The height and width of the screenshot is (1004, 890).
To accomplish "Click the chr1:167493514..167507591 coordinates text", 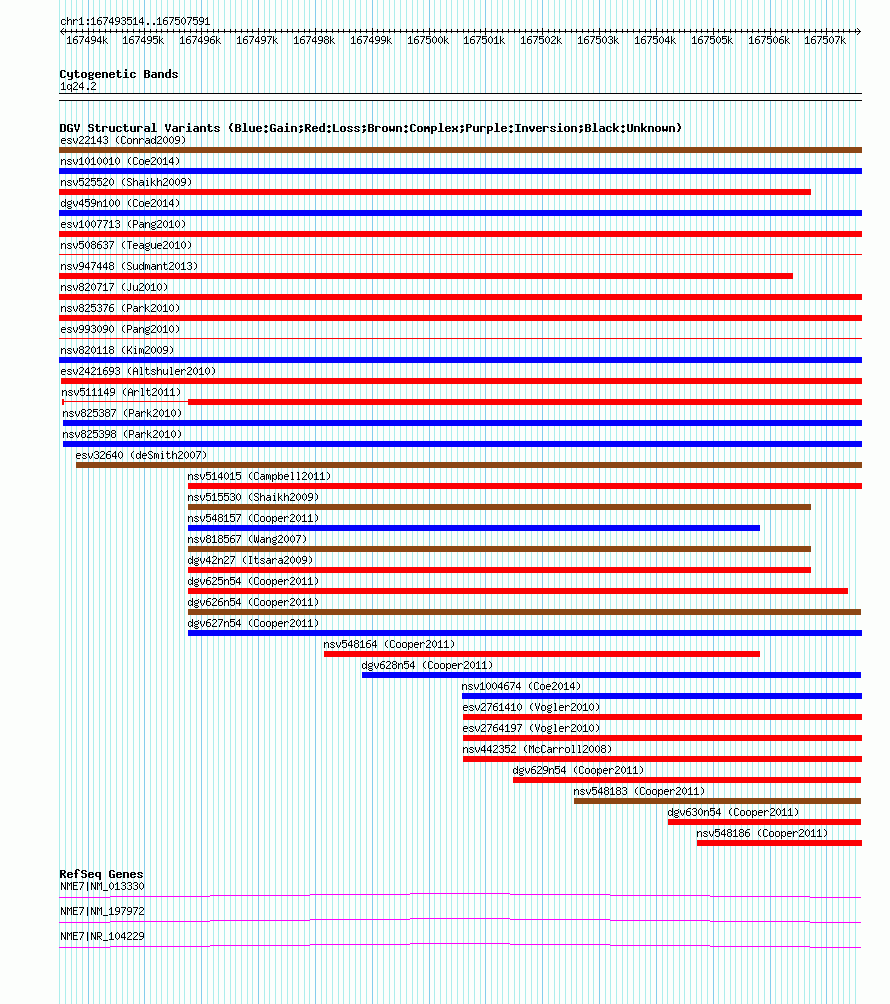I will point(135,21).
